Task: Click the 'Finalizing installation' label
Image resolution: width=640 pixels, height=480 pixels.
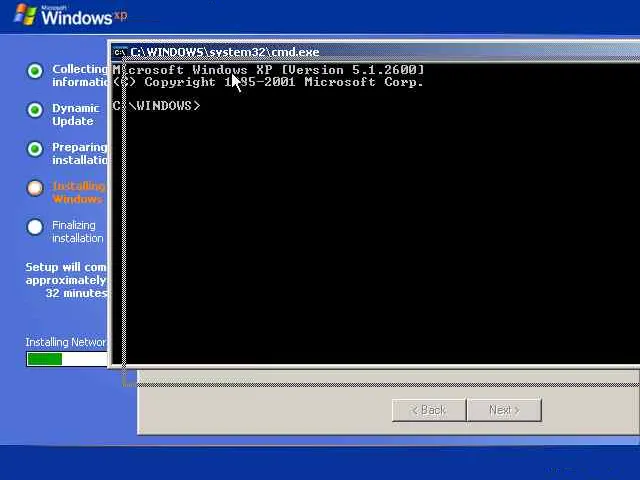Action: pos(78,232)
